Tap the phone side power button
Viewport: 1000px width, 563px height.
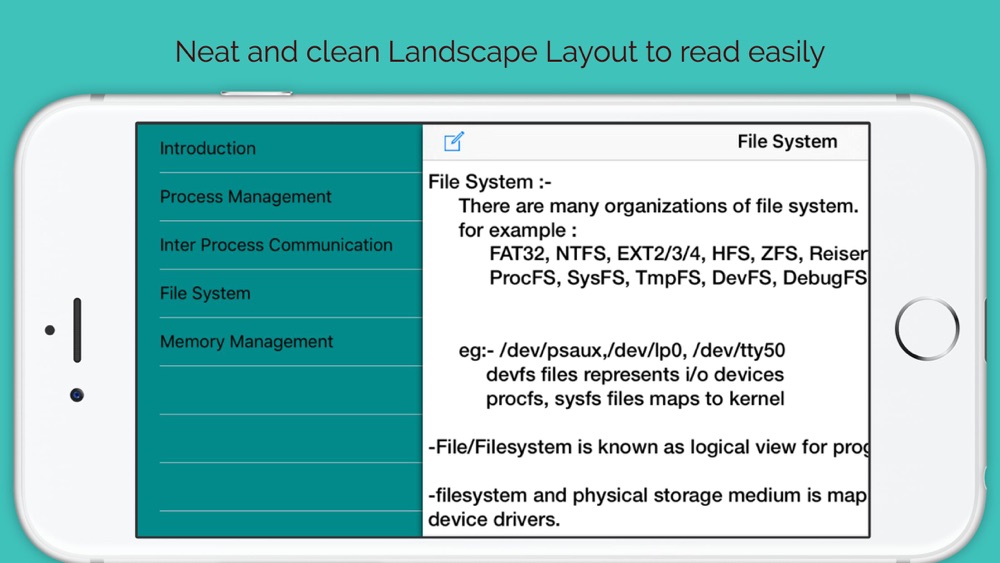point(256,93)
